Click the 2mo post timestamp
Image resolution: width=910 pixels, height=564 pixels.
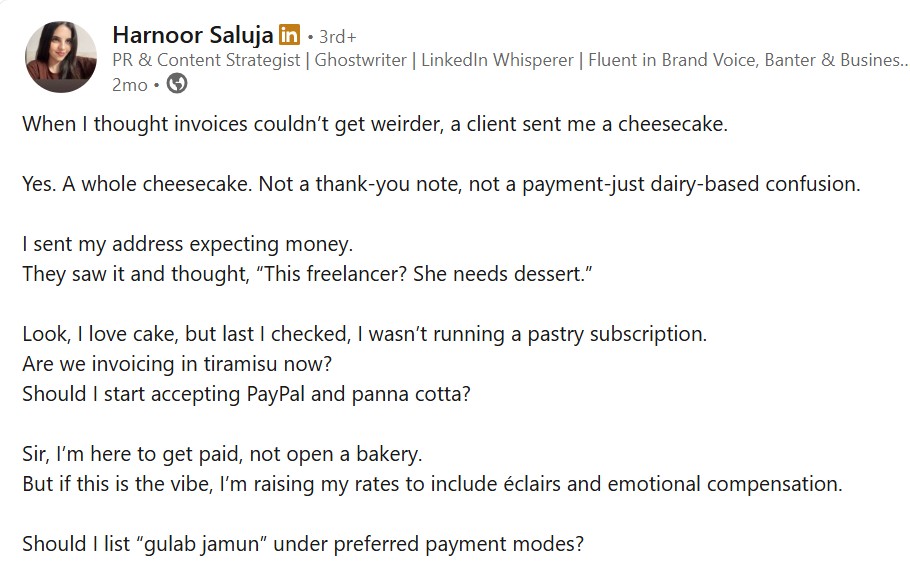129,85
